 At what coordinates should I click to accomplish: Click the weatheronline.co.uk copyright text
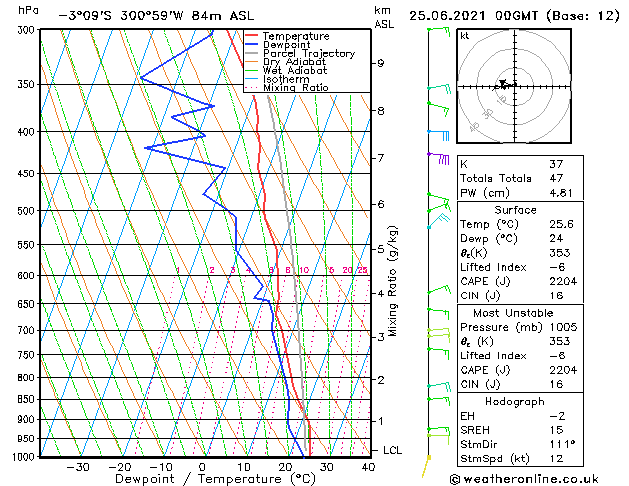524,479
